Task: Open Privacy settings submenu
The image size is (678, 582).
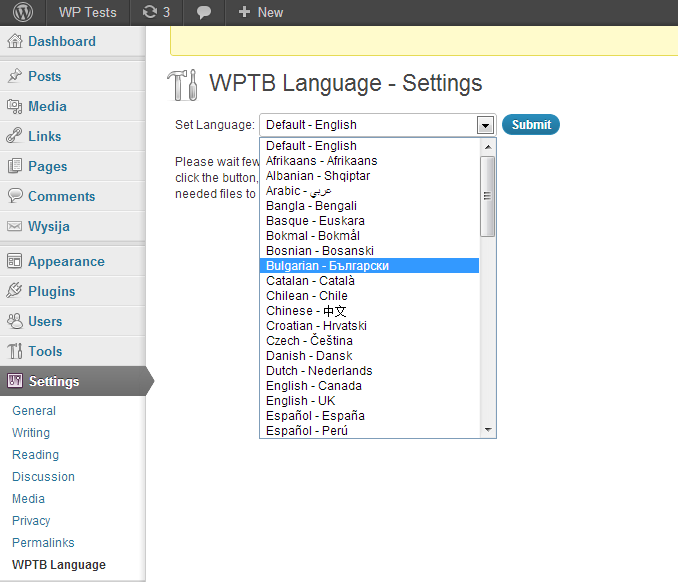Action: (x=31, y=521)
